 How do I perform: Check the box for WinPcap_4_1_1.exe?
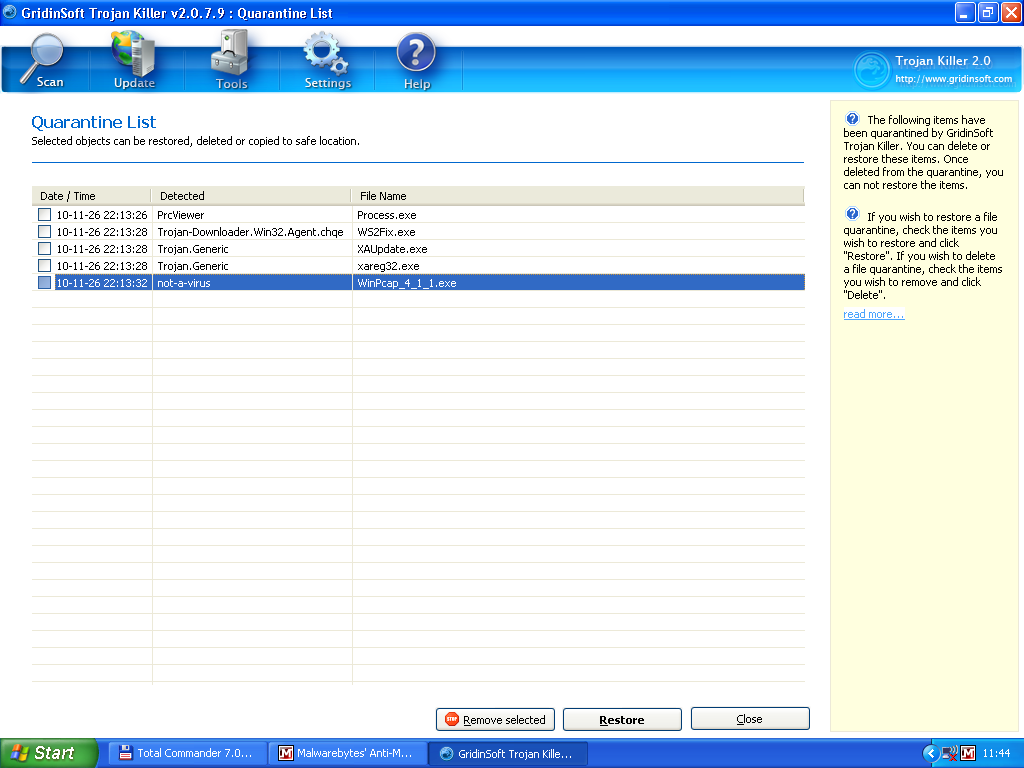point(44,282)
